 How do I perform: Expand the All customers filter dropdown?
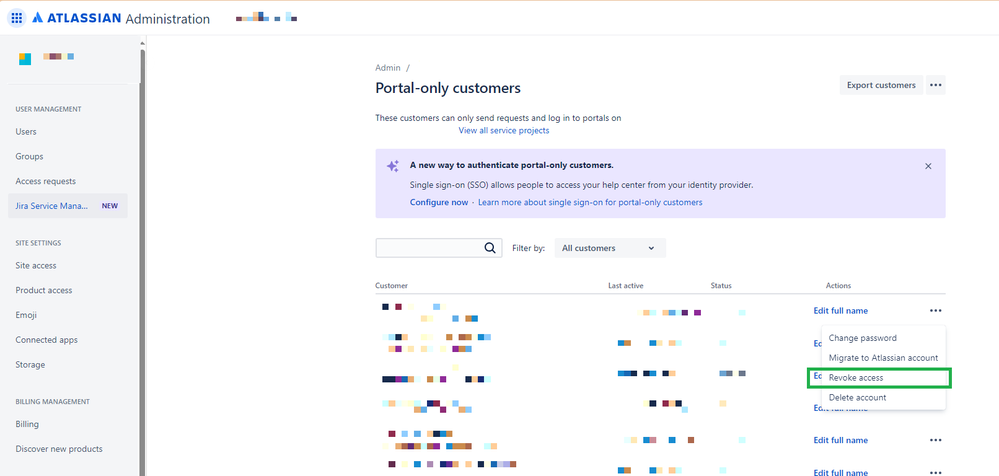click(x=609, y=248)
